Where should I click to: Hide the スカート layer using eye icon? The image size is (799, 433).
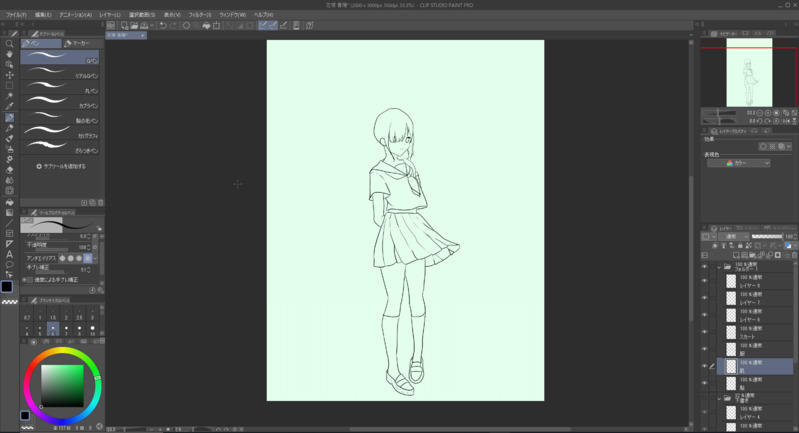pyautogui.click(x=704, y=333)
